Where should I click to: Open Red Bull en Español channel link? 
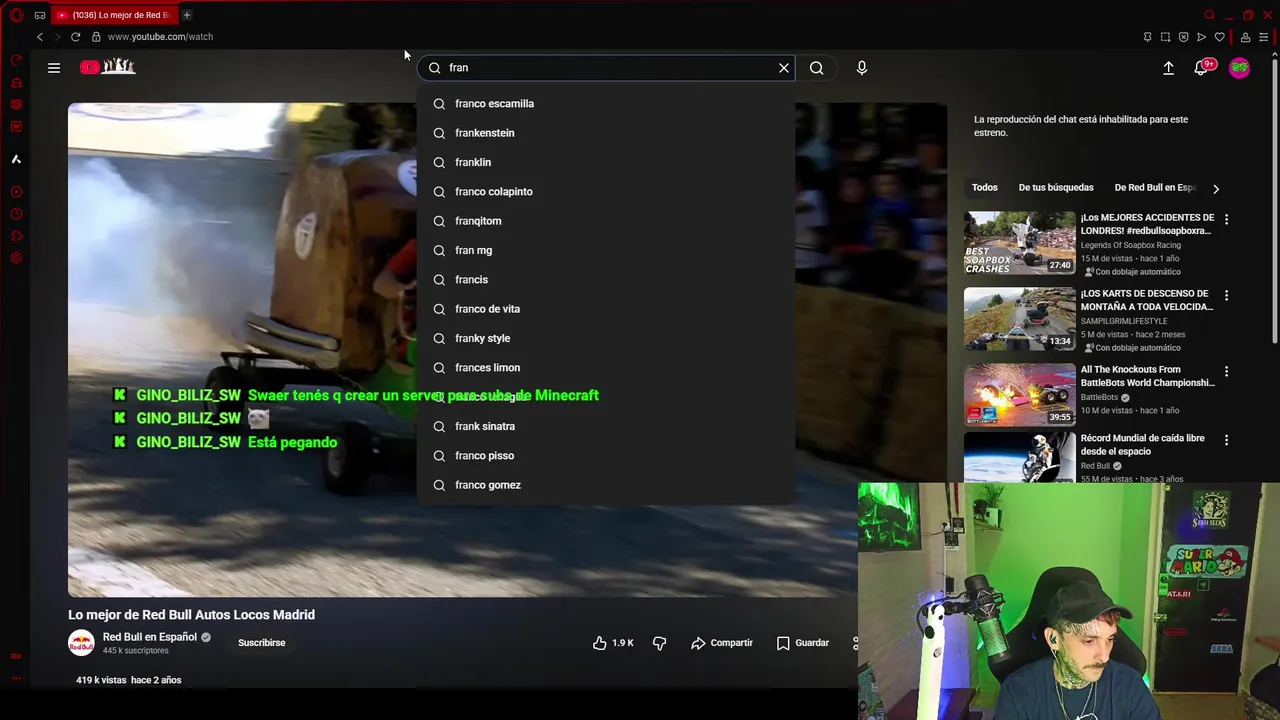click(x=150, y=637)
